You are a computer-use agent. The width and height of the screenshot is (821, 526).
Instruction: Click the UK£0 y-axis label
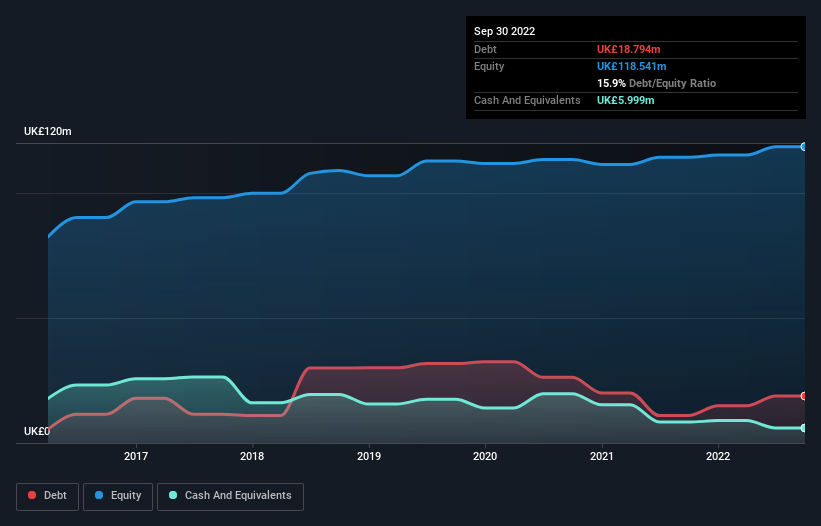37,431
